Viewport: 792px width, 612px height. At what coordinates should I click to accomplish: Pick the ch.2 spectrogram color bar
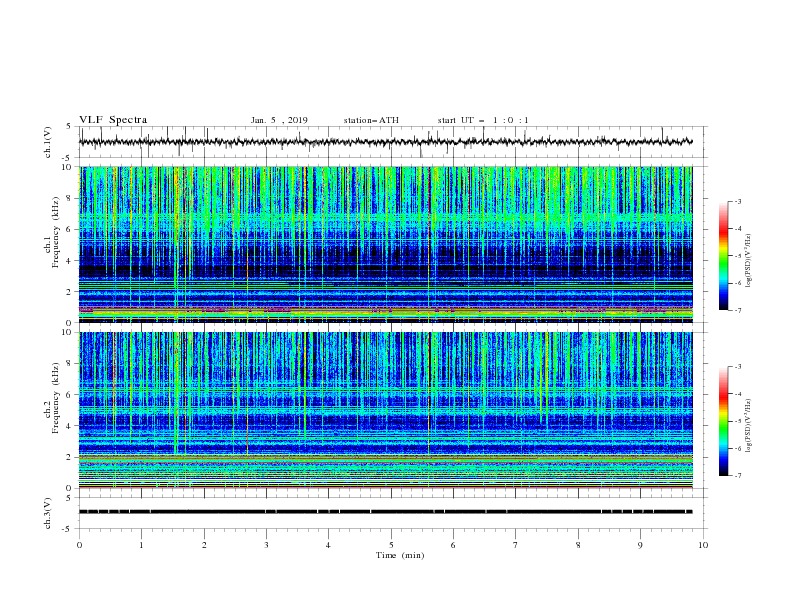(724, 421)
